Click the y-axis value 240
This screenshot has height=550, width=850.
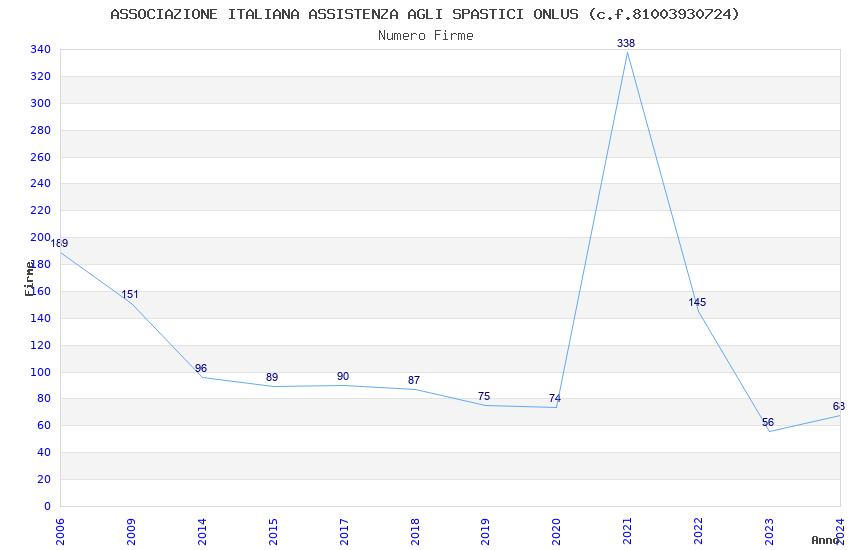(x=40, y=183)
